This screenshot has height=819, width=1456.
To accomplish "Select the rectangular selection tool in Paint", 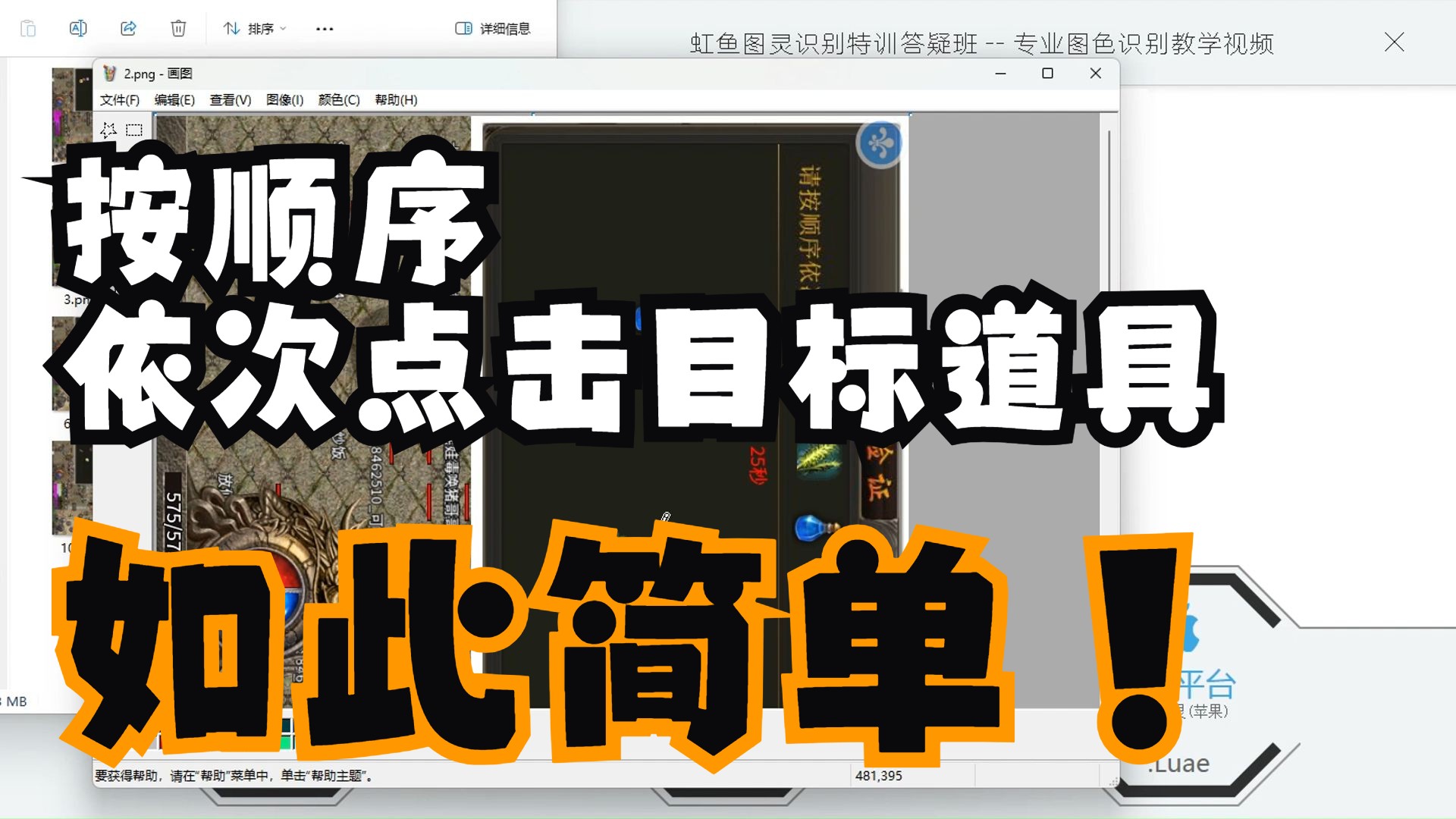I will coord(133,130).
